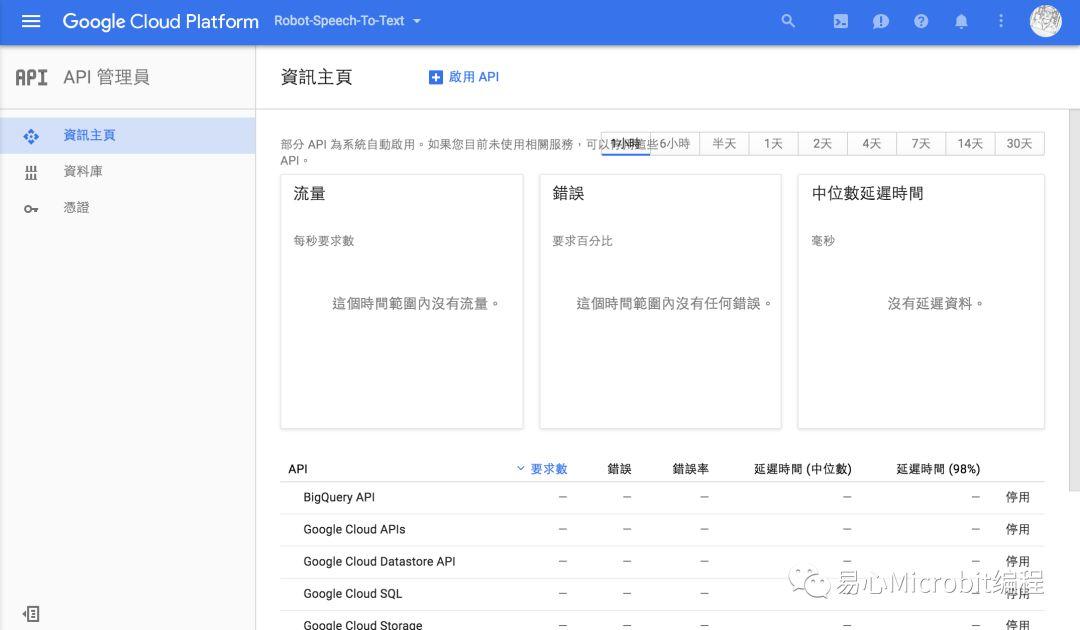This screenshot has width=1080, height=630.
Task: Click the 錯誤率 column header
Action: [690, 469]
